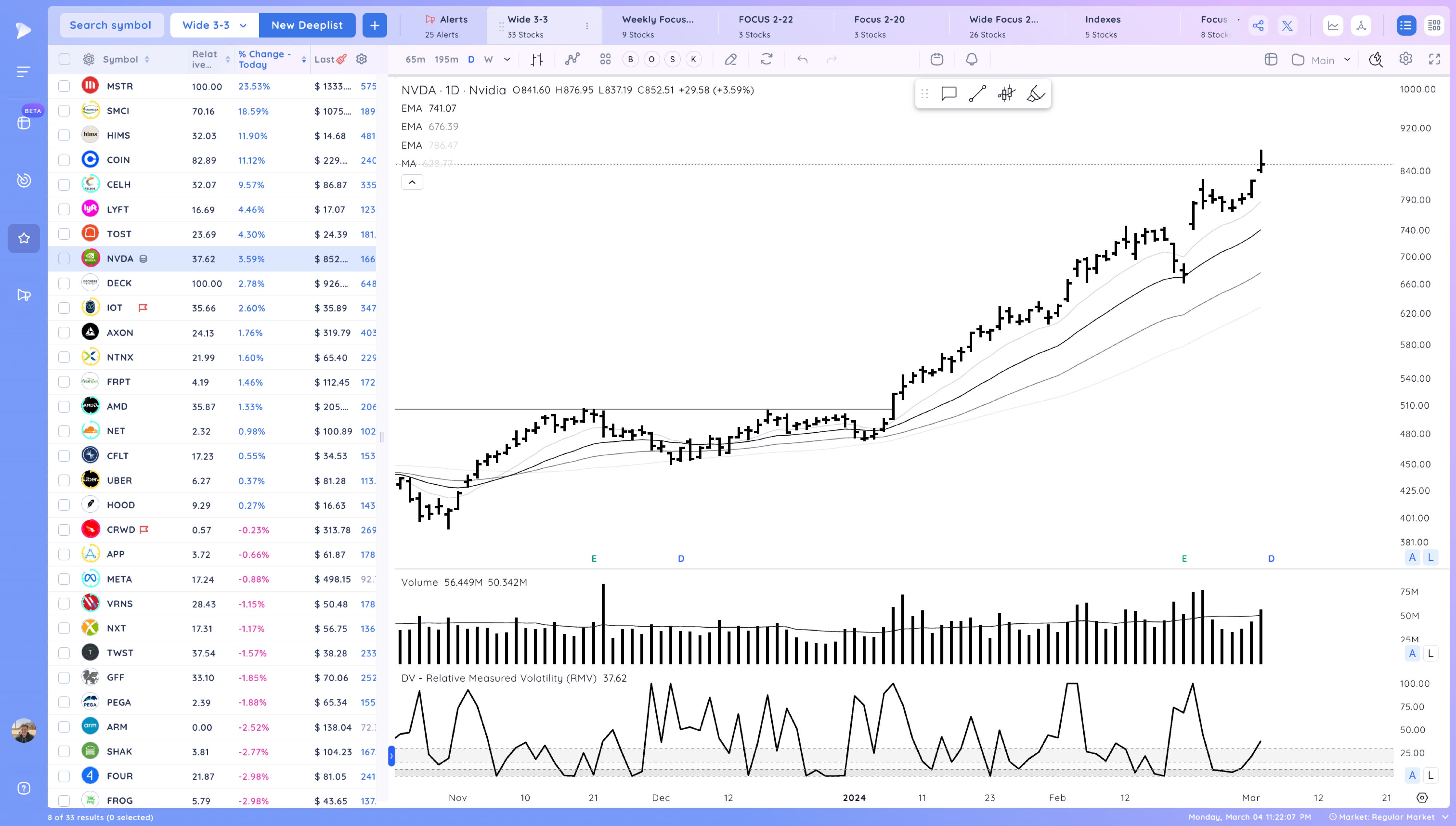Click the E earnings marker near Feb
The height and width of the screenshot is (826, 1456).
[x=1184, y=558]
